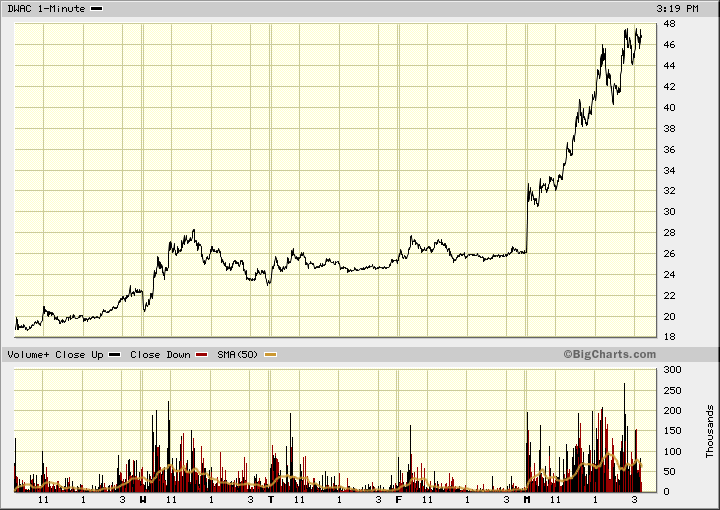Click the 28 price axis label

669,233
